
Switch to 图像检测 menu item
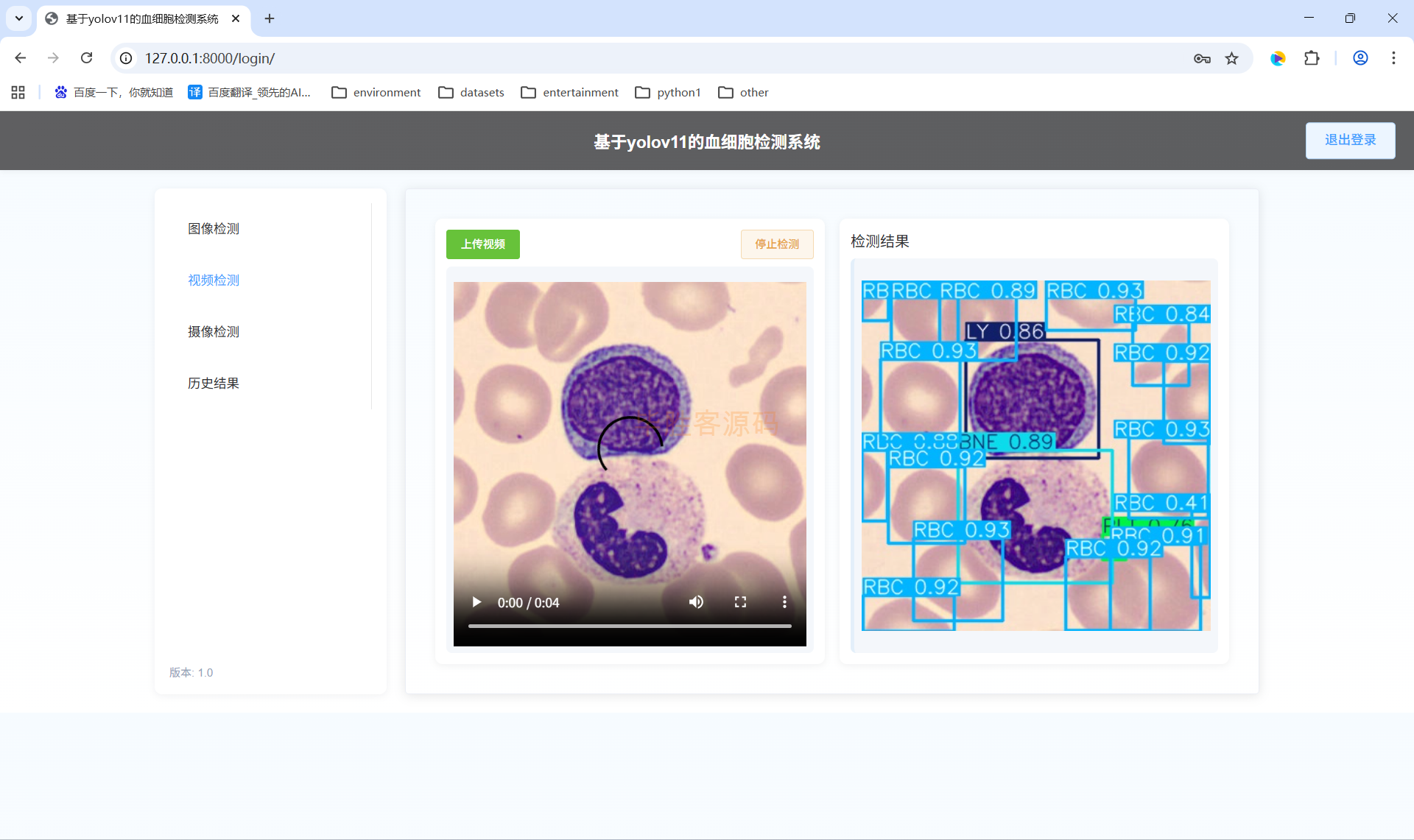coord(214,228)
